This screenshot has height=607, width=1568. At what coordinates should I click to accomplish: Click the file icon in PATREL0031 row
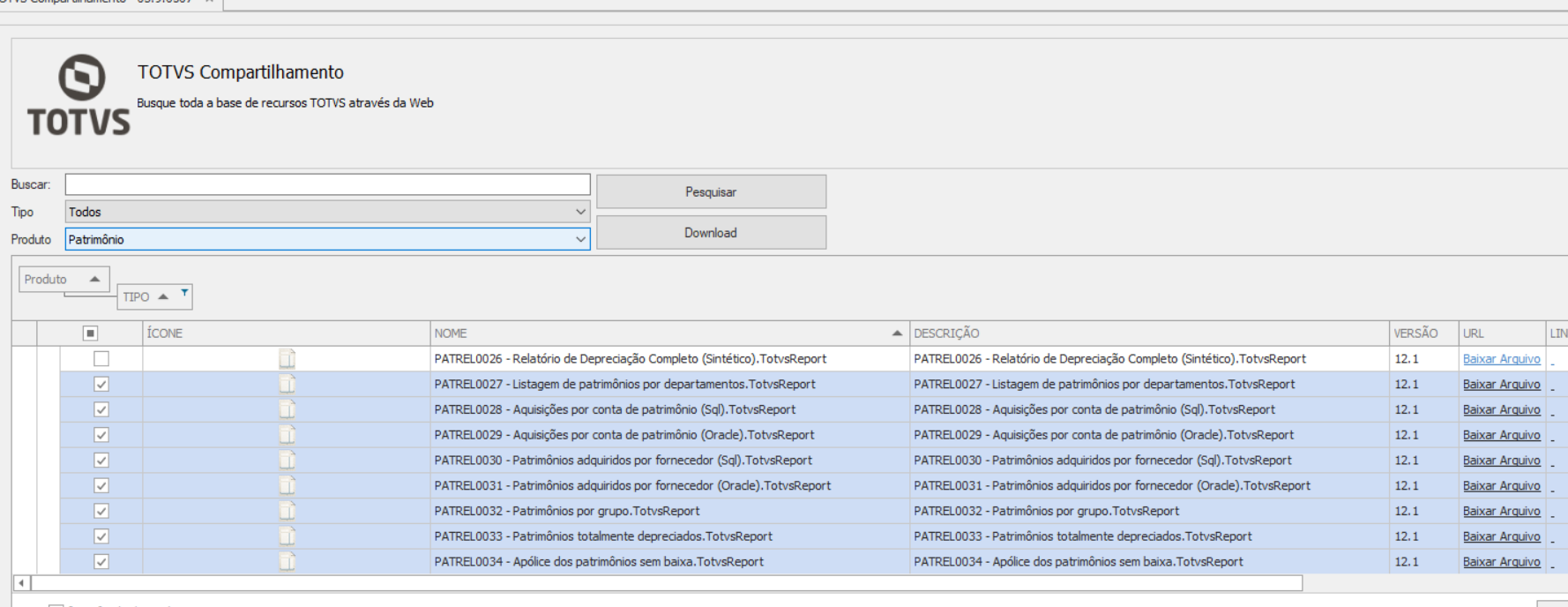(x=287, y=485)
